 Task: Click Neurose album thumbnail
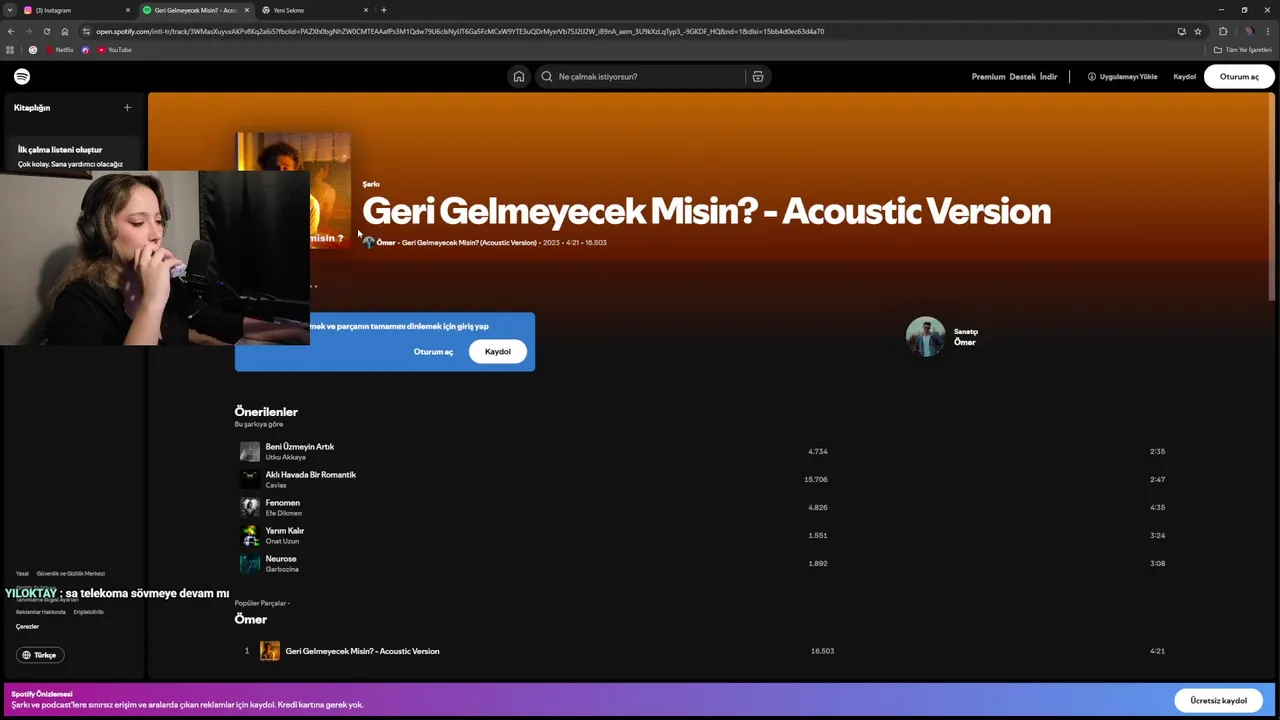click(250, 564)
